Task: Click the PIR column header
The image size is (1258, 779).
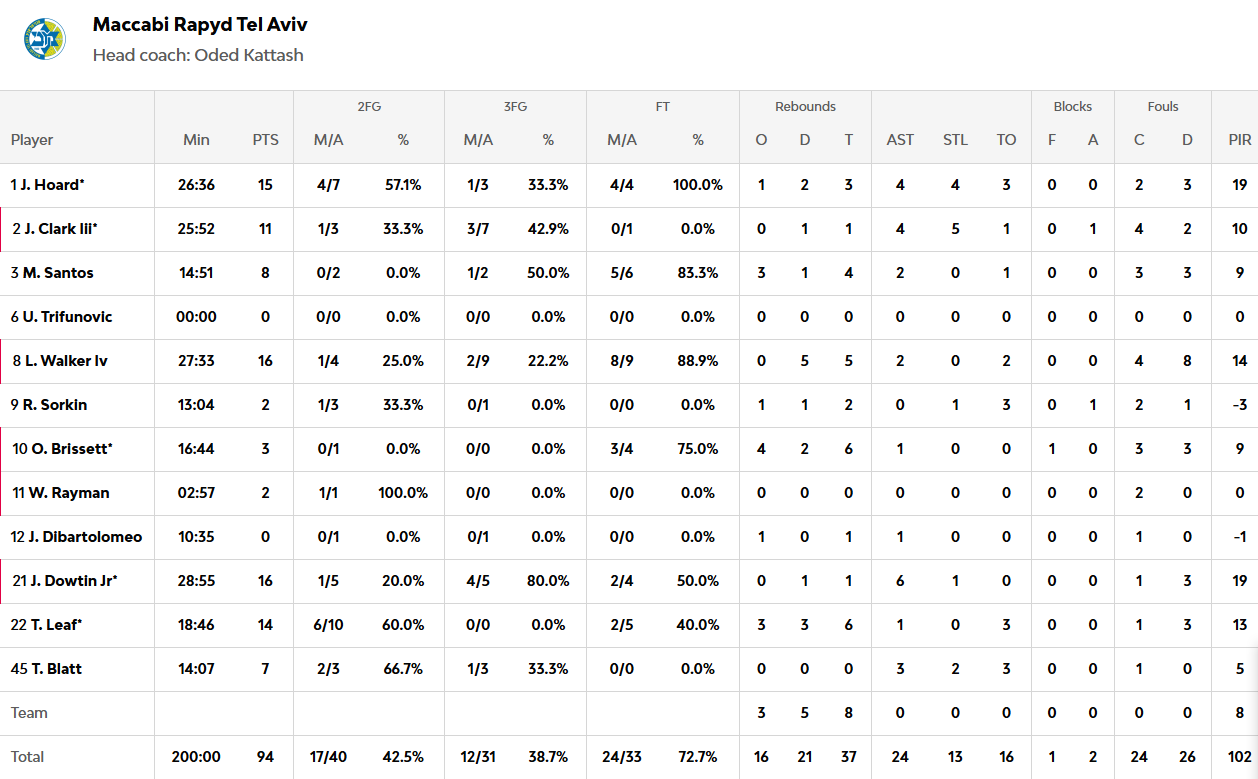Action: tap(1240, 140)
